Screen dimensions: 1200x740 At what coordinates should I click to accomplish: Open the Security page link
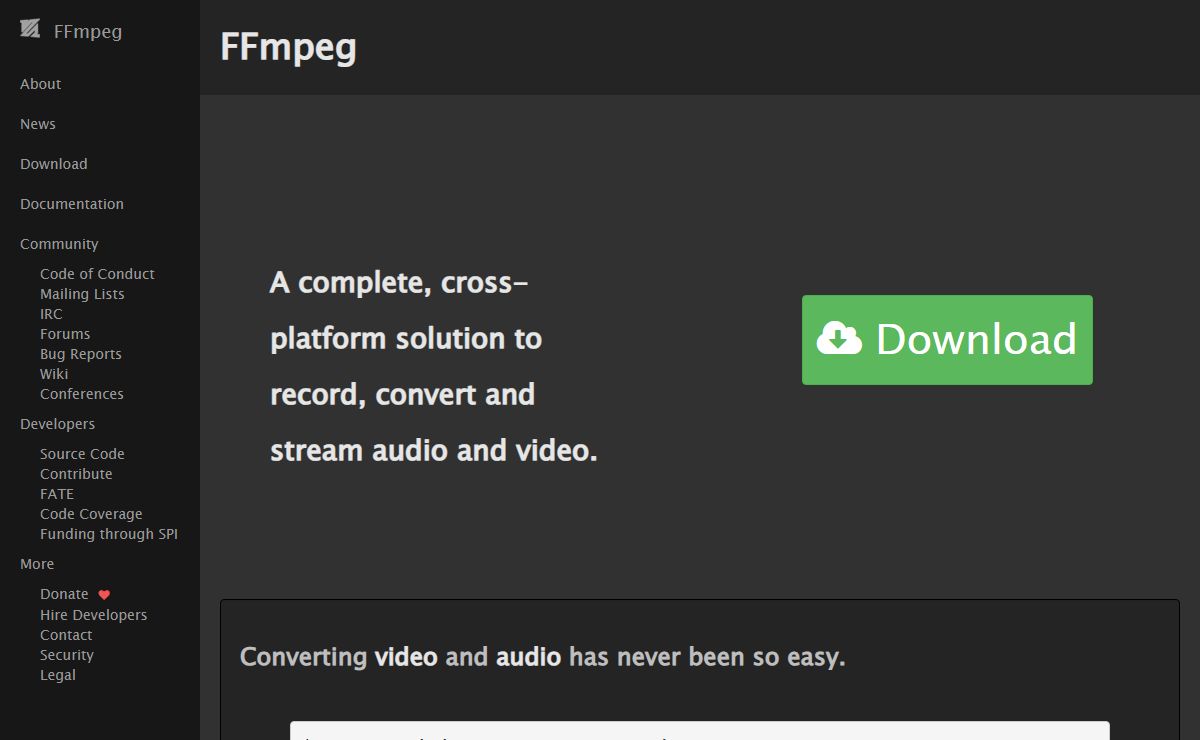coord(67,655)
